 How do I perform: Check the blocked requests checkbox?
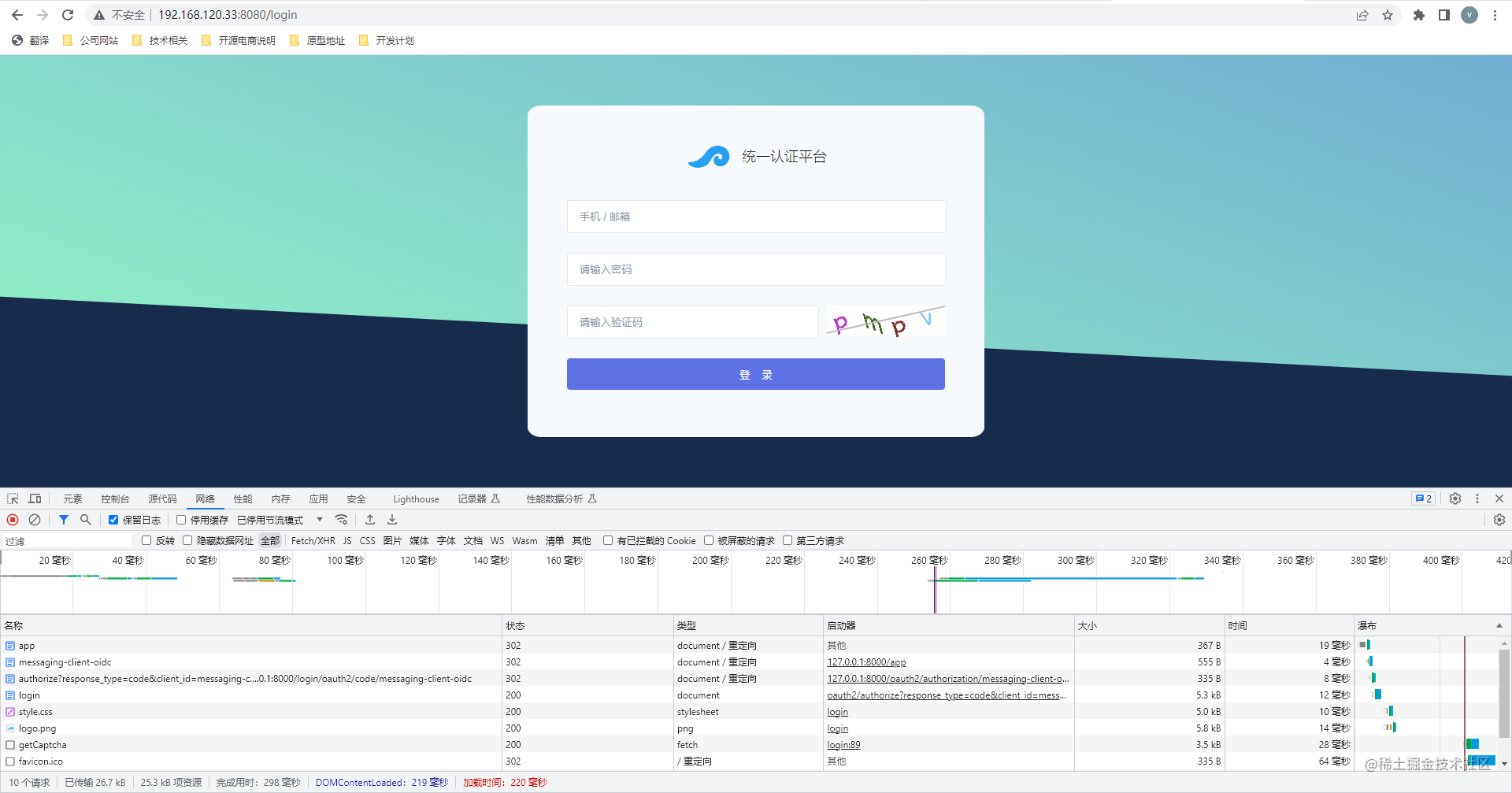[x=709, y=540]
